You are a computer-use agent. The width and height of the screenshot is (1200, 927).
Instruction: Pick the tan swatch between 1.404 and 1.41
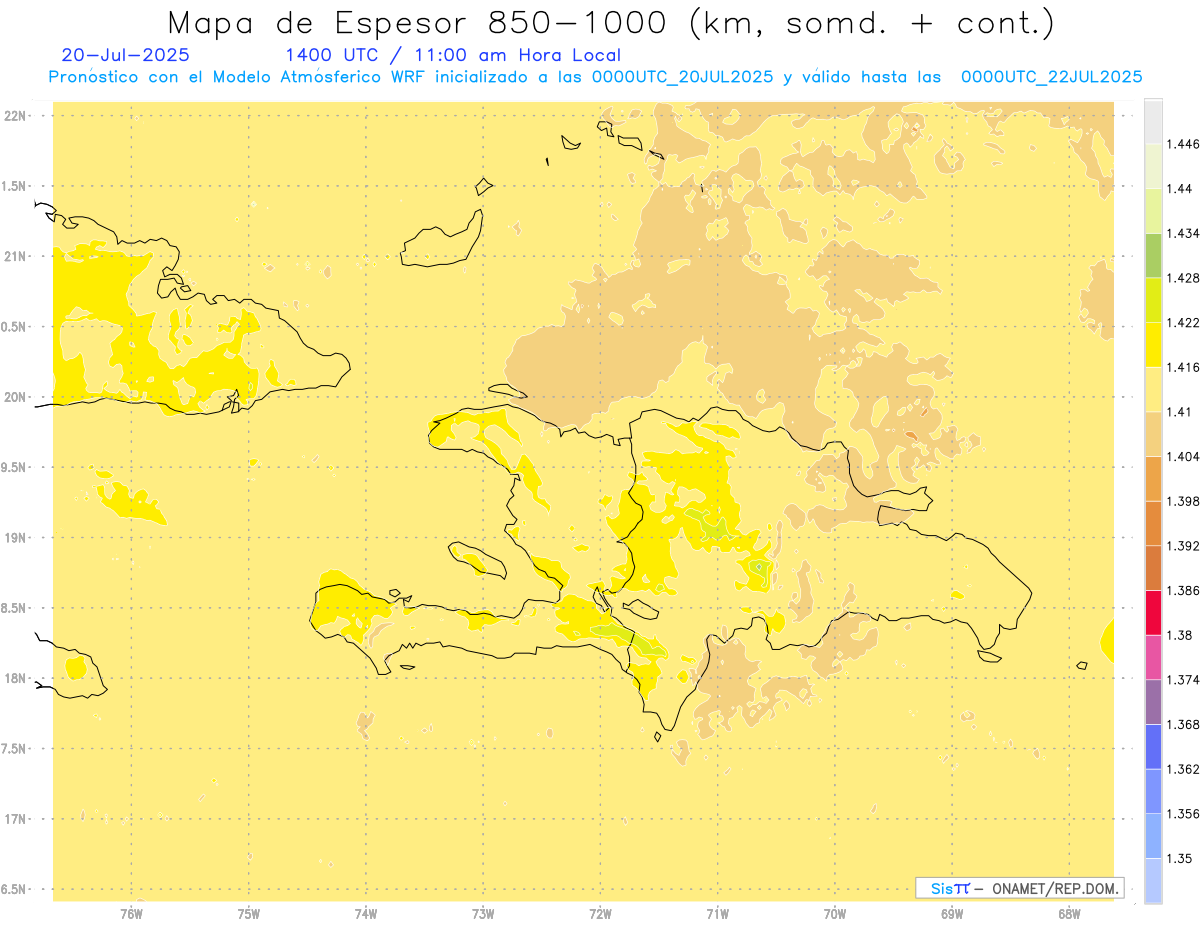click(1153, 434)
